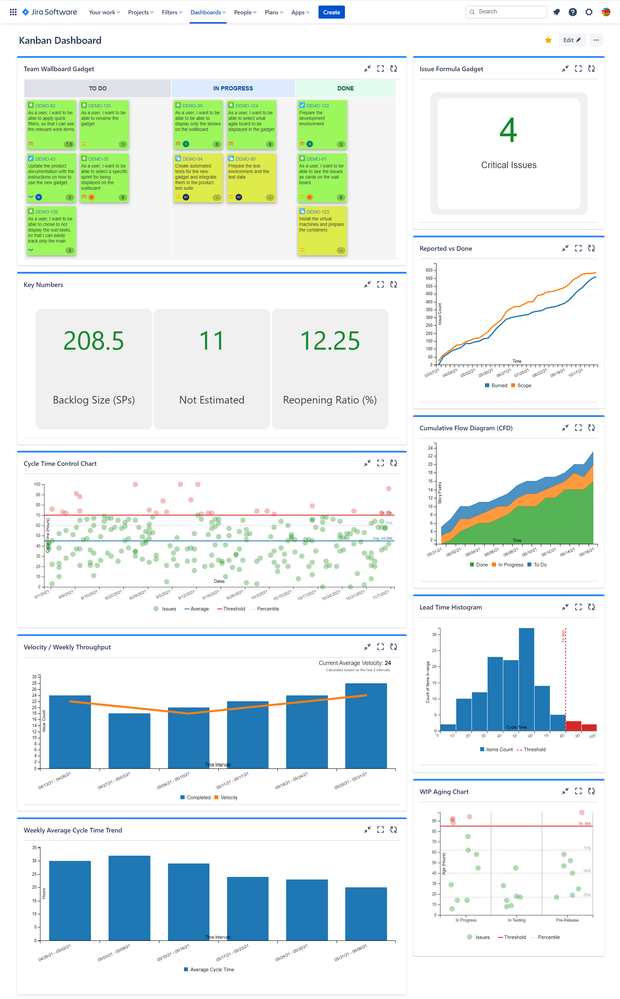Click the Jira Software logo

pos(50,12)
